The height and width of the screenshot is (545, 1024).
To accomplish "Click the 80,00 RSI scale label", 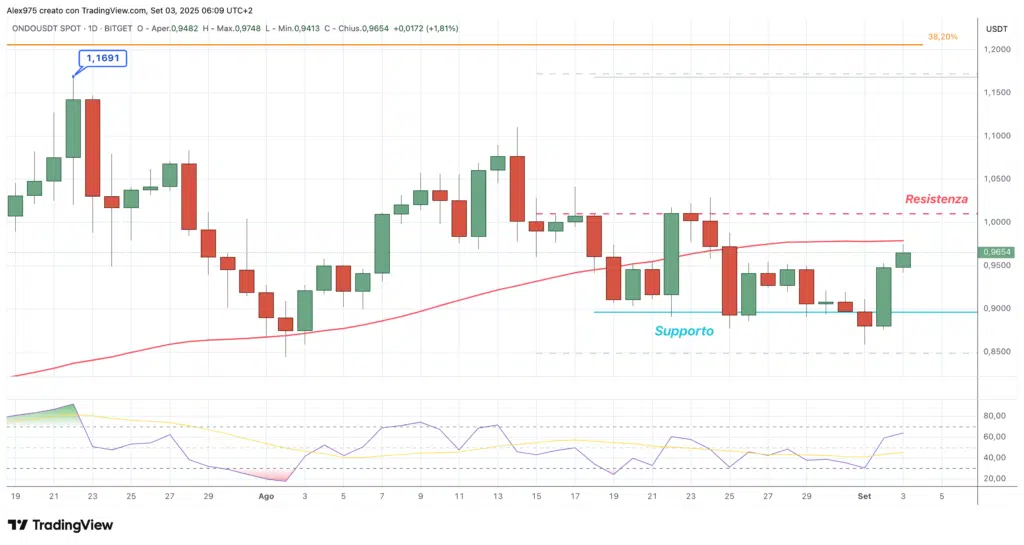I will (995, 416).
